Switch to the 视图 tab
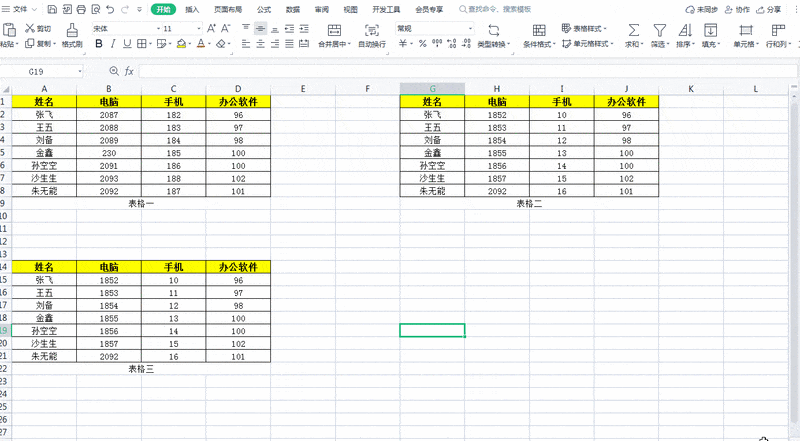Viewport: 800px width, 441px height. click(351, 9)
